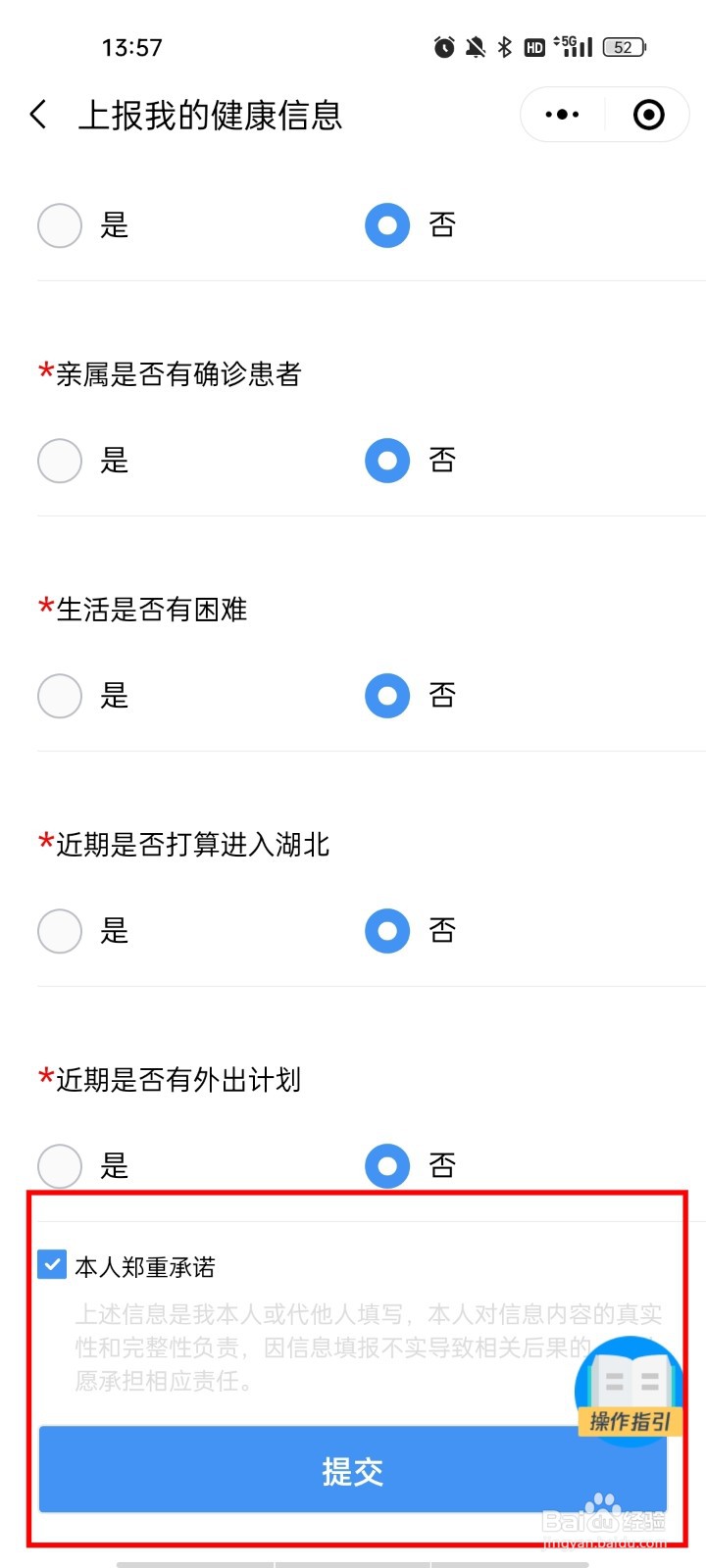
Task: Tap the muted bell notification icon
Action: (x=476, y=47)
